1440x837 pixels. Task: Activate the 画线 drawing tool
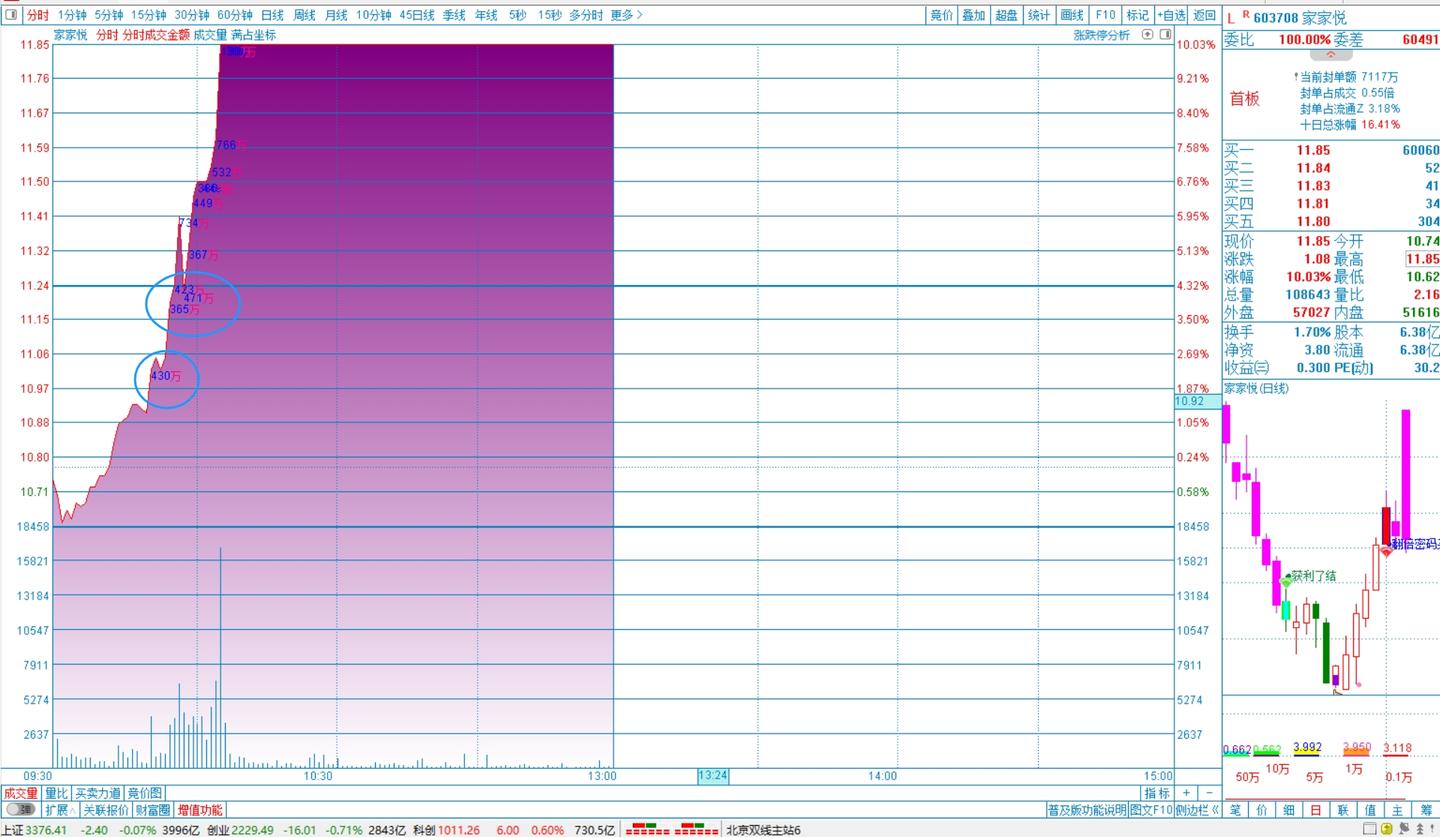[1072, 15]
